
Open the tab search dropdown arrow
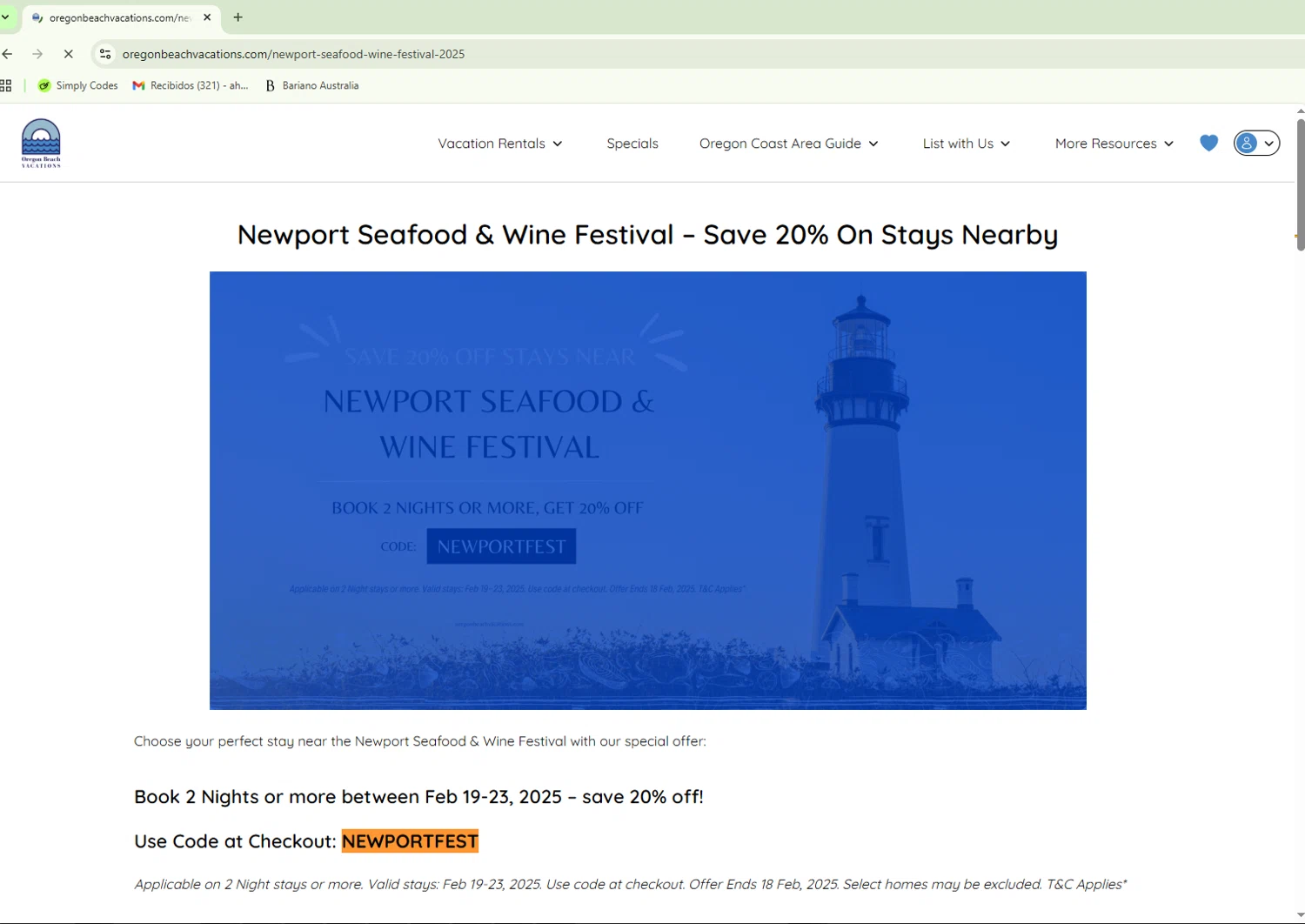(x=5, y=17)
